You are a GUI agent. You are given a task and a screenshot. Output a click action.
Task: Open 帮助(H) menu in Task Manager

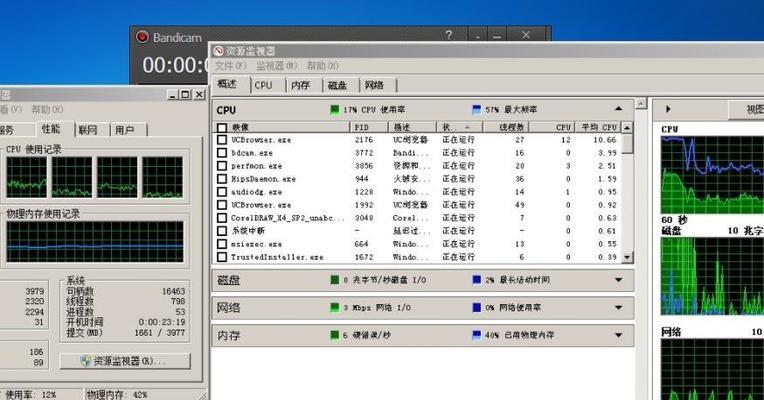coord(47,110)
